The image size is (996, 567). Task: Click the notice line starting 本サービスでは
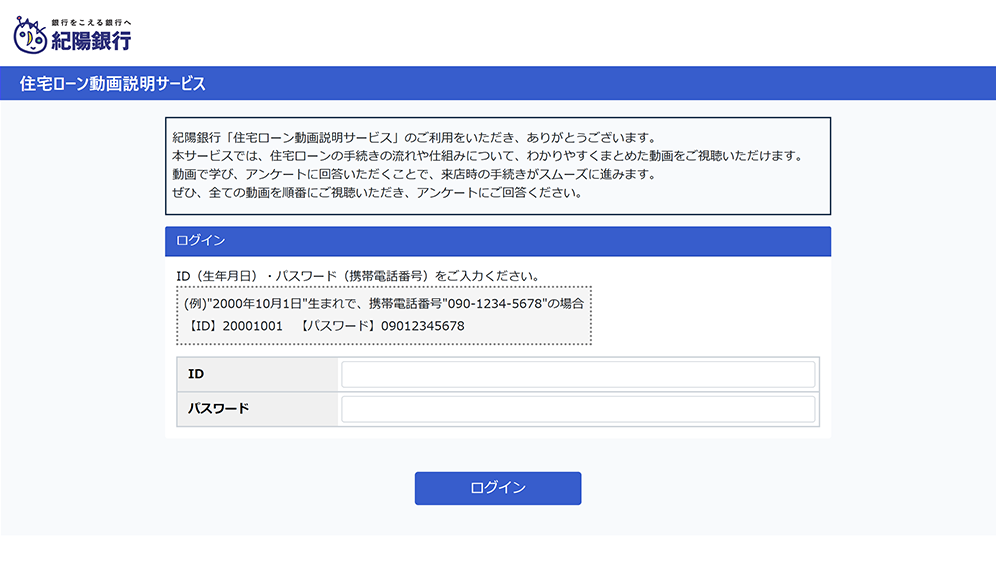click(x=488, y=156)
